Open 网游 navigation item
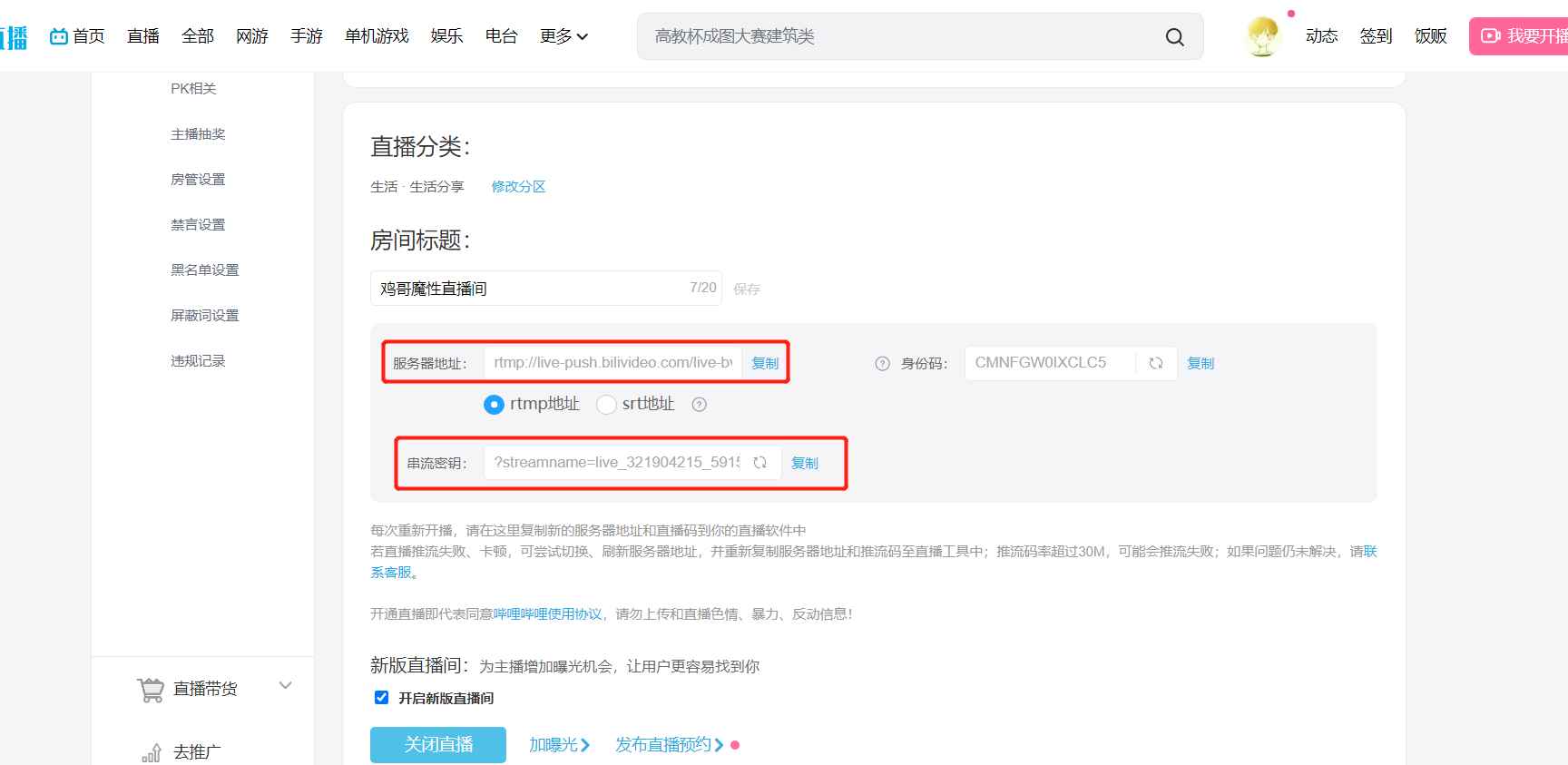Screen dimensions: 1568x765 [252, 36]
